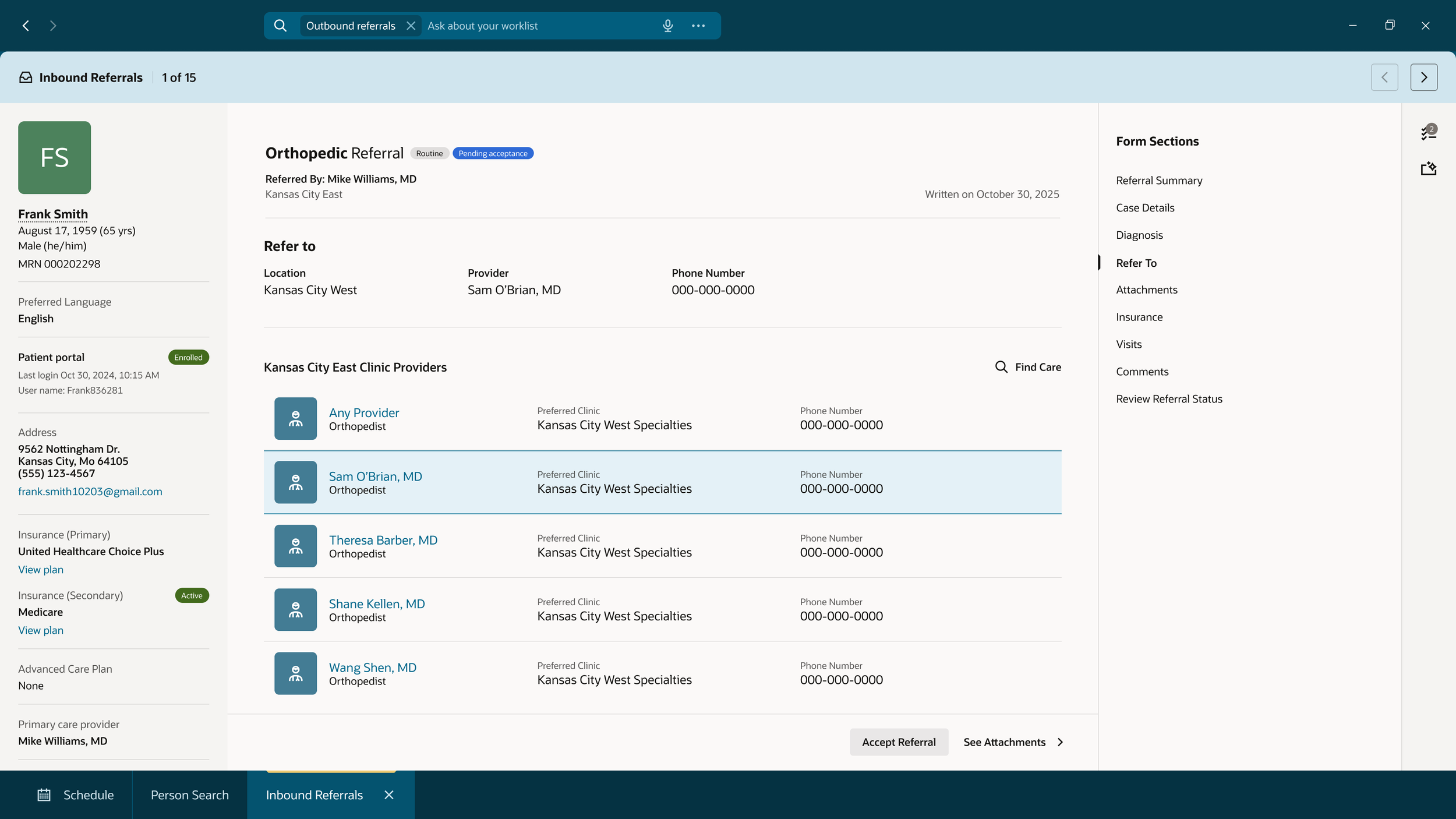The image size is (1456, 819).
Task: Click the Wang Shen provider avatar icon
Action: pyautogui.click(x=295, y=673)
